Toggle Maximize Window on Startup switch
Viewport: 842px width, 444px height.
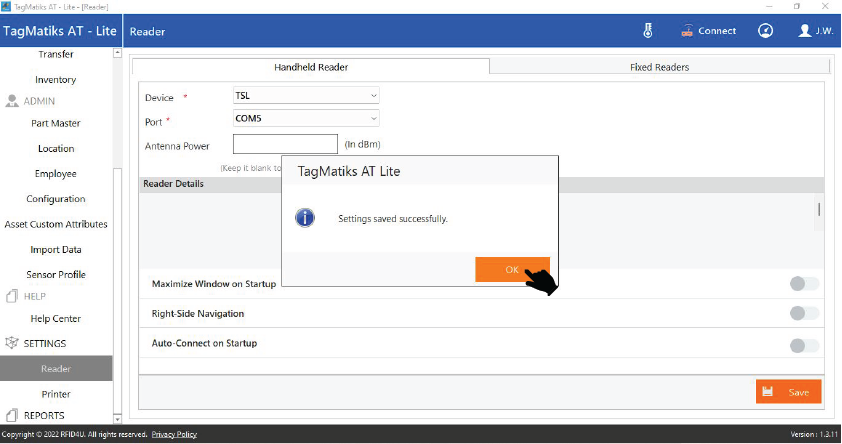[803, 284]
